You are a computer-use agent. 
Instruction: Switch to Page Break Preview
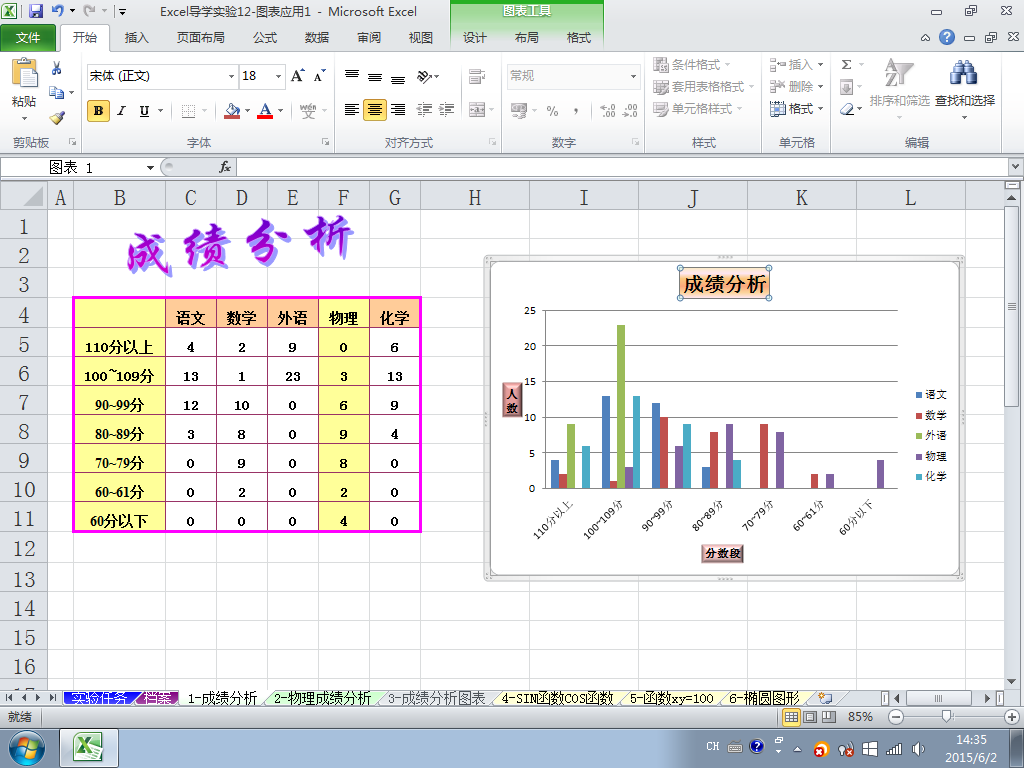point(829,717)
